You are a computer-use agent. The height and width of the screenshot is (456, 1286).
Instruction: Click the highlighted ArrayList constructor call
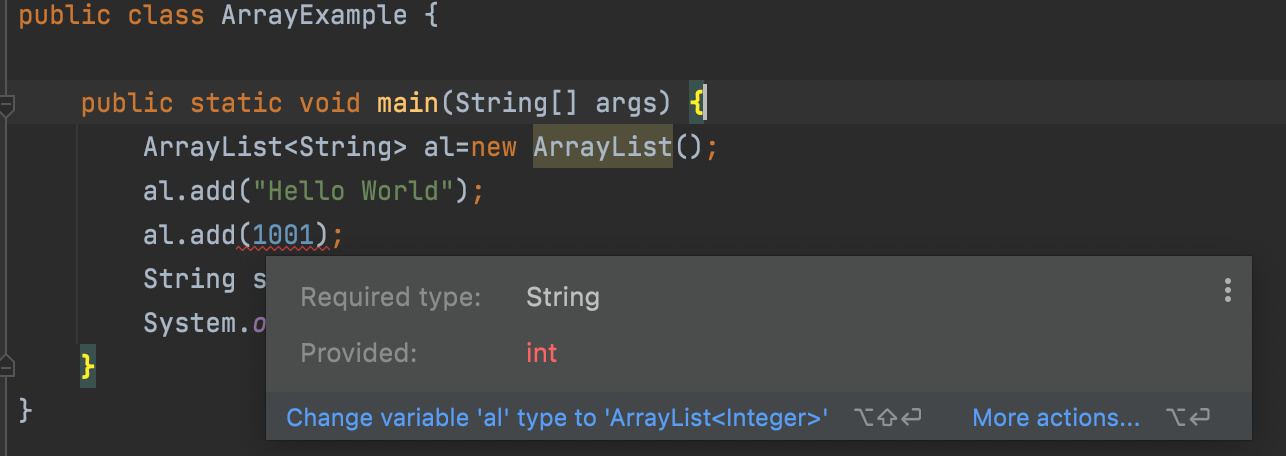(x=602, y=147)
